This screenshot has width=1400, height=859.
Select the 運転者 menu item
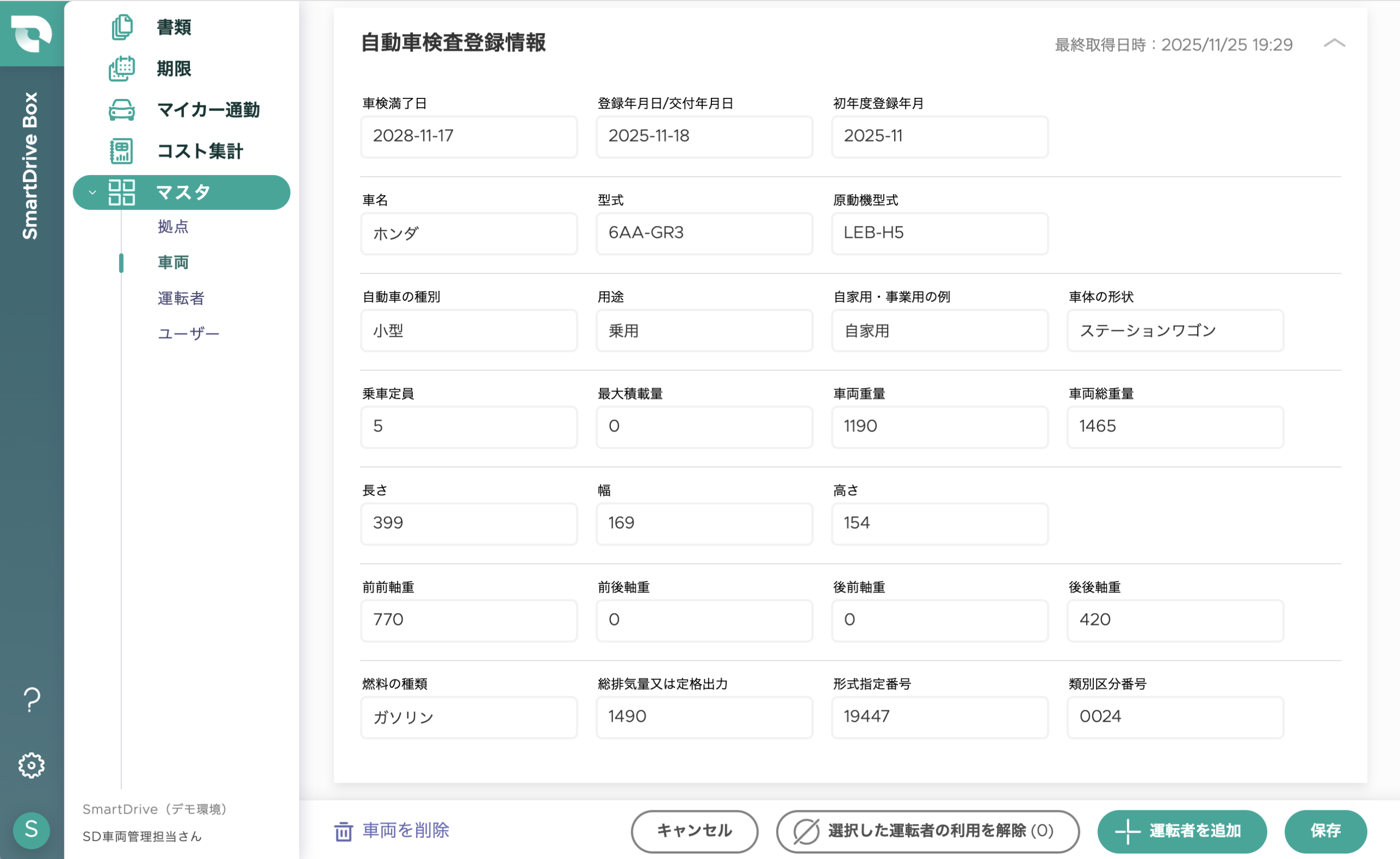pyautogui.click(x=180, y=298)
